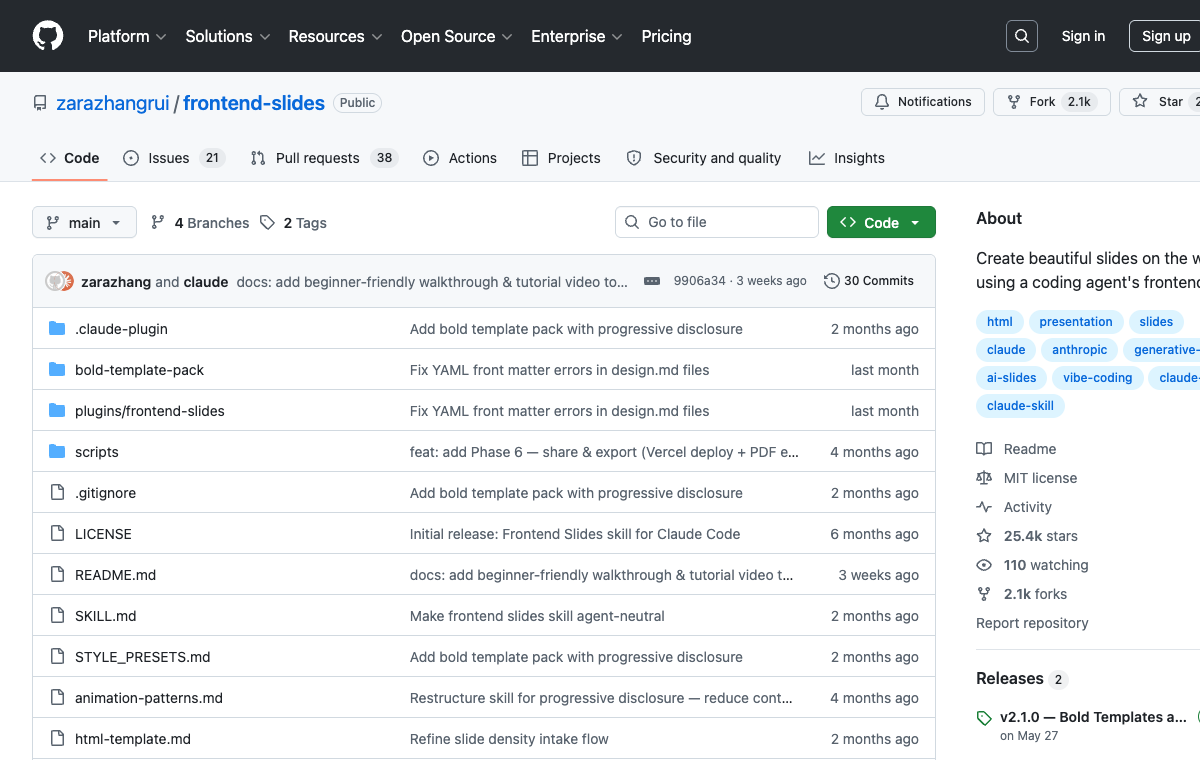Select the html topic tag

(1000, 322)
